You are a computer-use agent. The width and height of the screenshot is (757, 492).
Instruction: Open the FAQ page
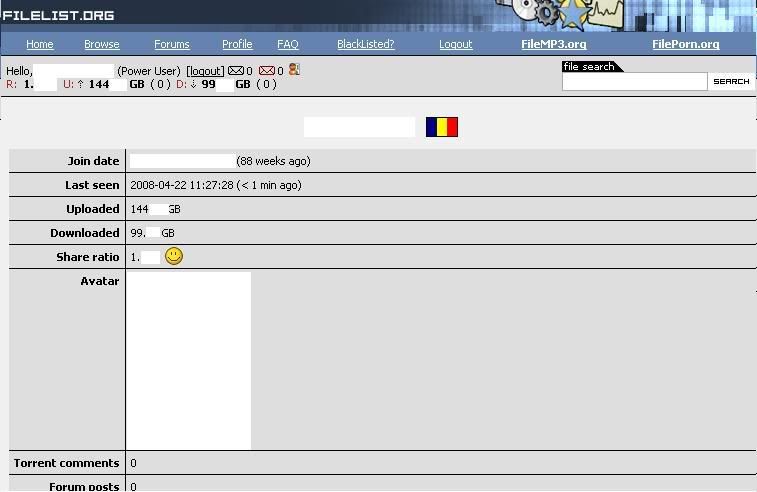[288, 44]
